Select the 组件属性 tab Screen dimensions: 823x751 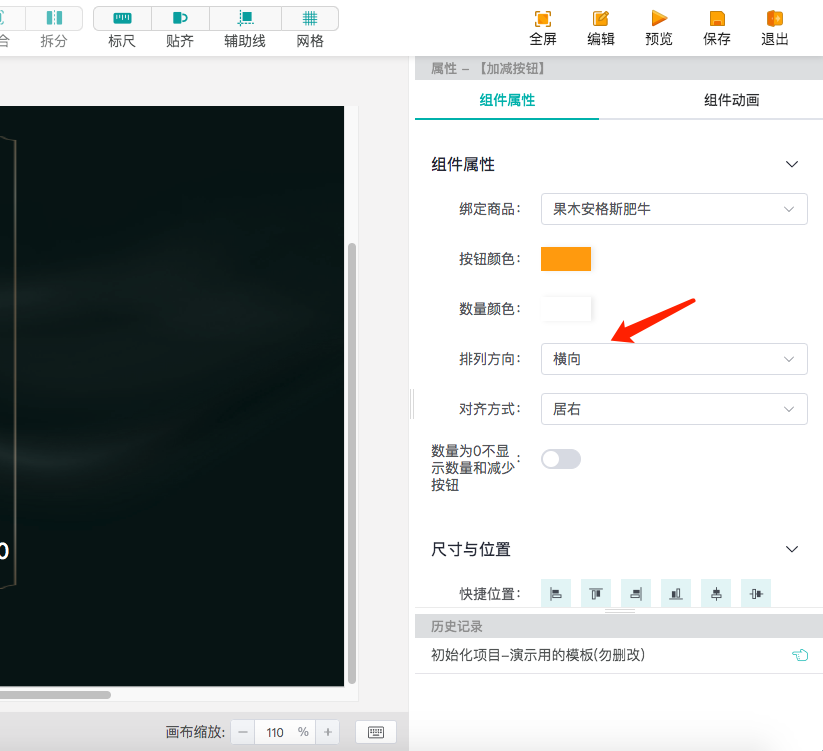506,100
